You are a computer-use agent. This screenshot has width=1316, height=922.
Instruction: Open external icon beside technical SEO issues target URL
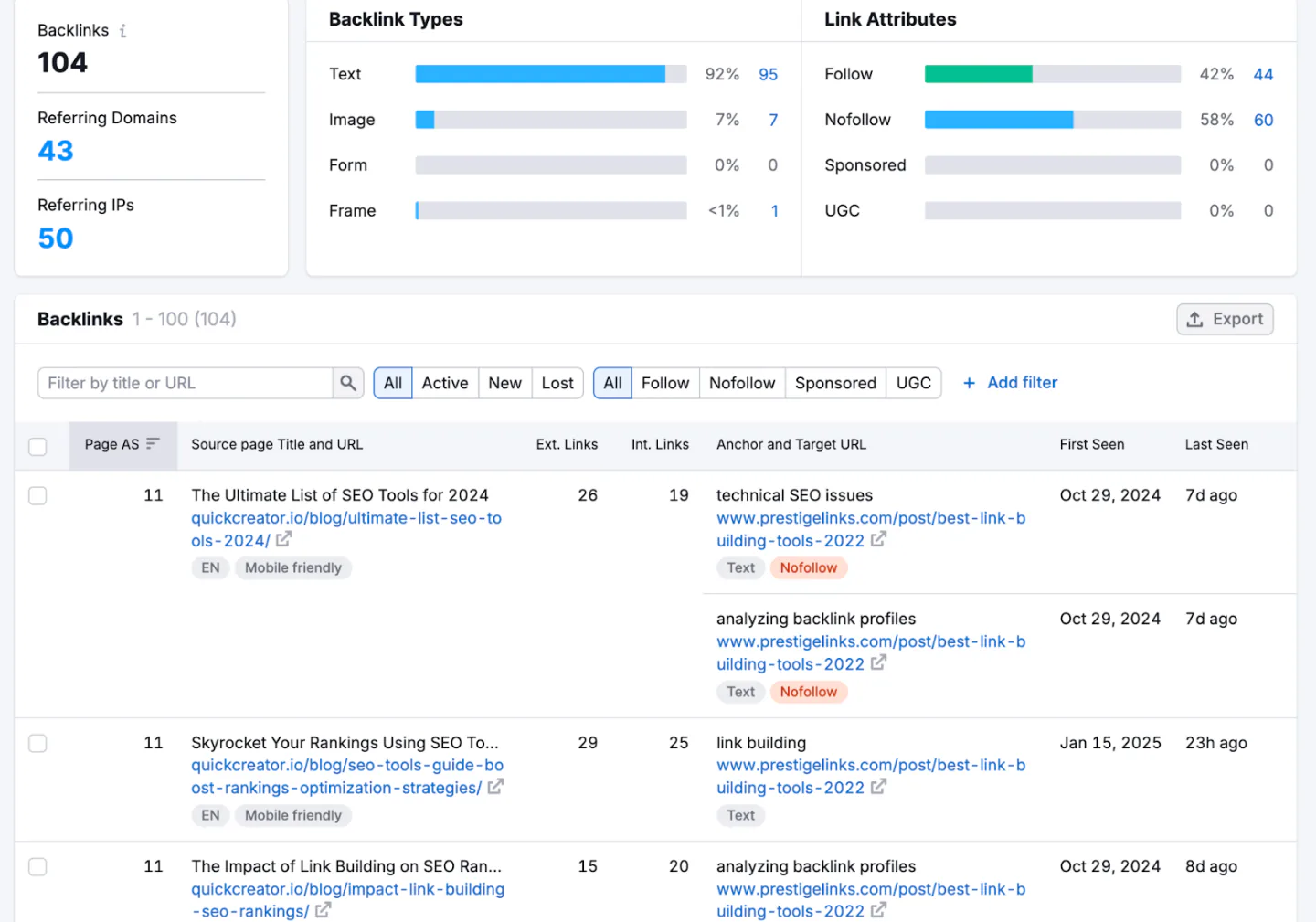(x=878, y=539)
